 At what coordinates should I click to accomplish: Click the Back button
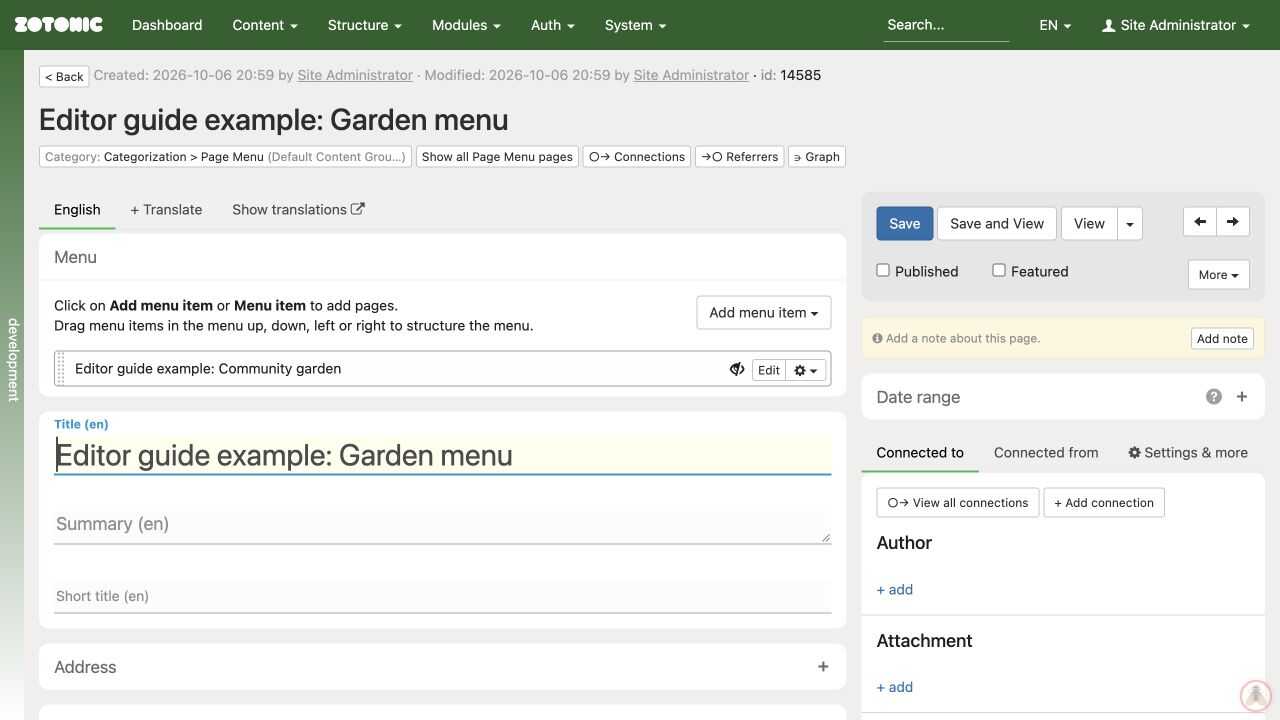pyautogui.click(x=64, y=77)
